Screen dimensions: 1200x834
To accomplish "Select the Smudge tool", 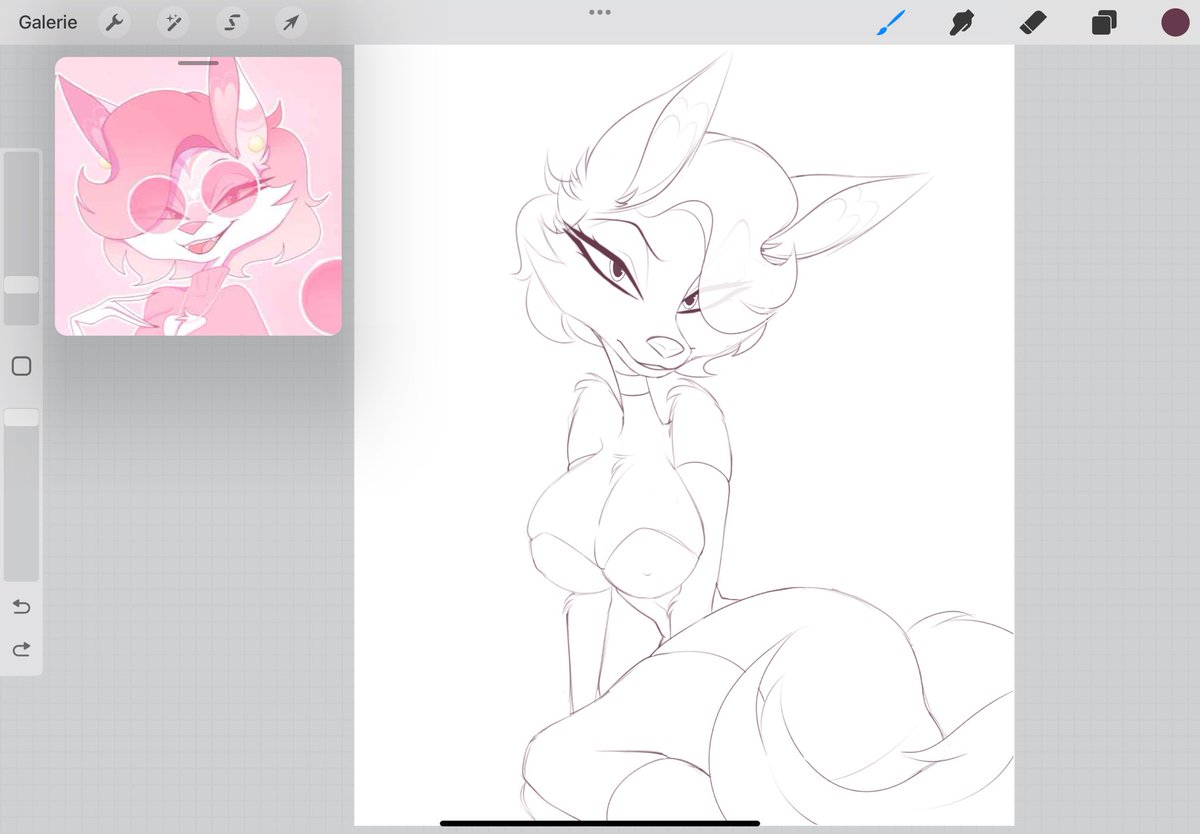I will click(962, 23).
